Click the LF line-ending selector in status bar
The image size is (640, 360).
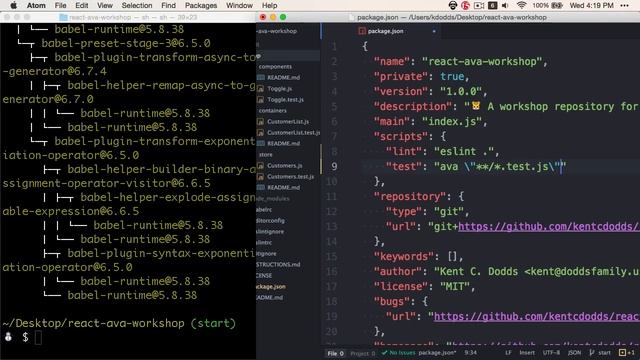[508, 353]
